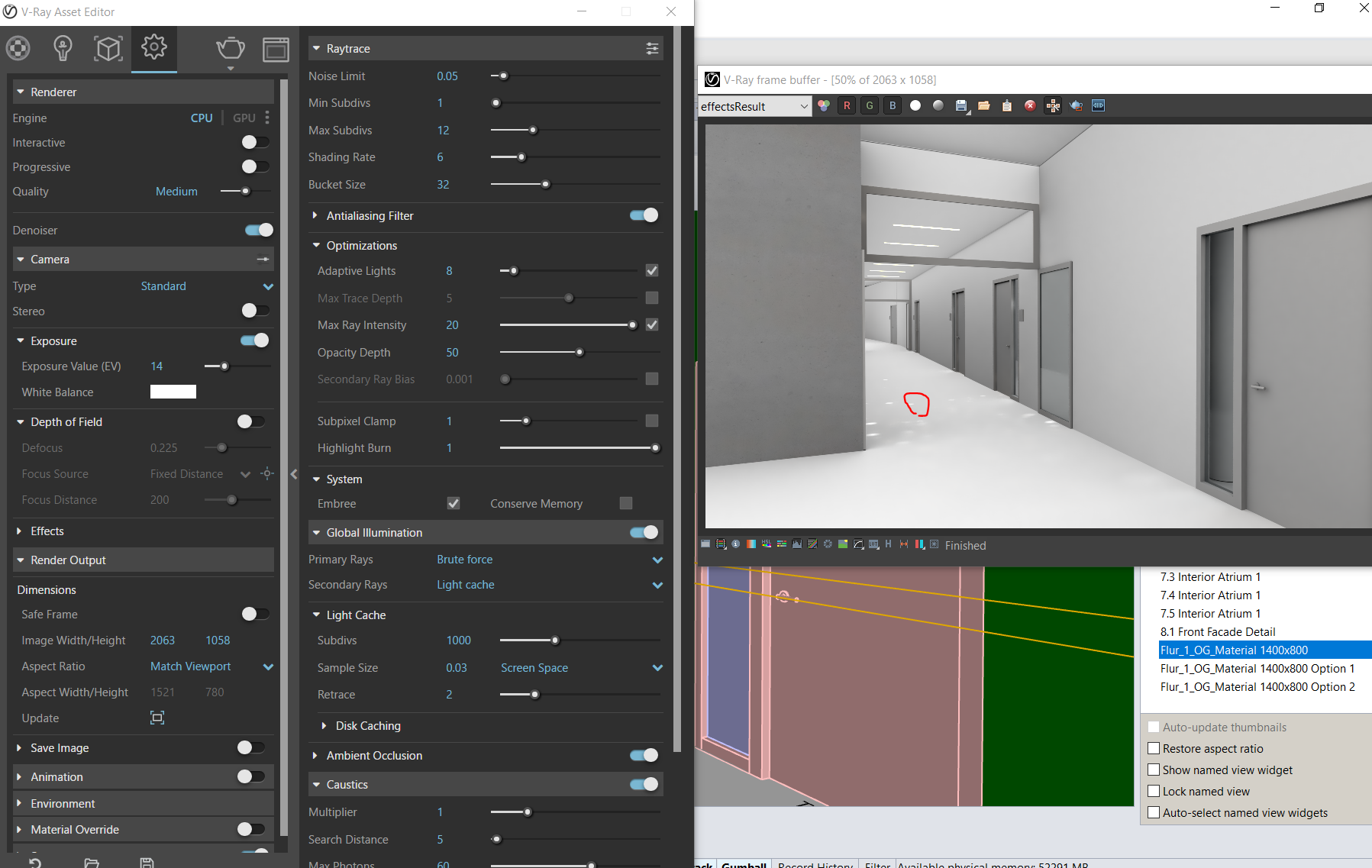
Task: Uncheck Adaptive Lights checkbox
Action: pos(652,270)
